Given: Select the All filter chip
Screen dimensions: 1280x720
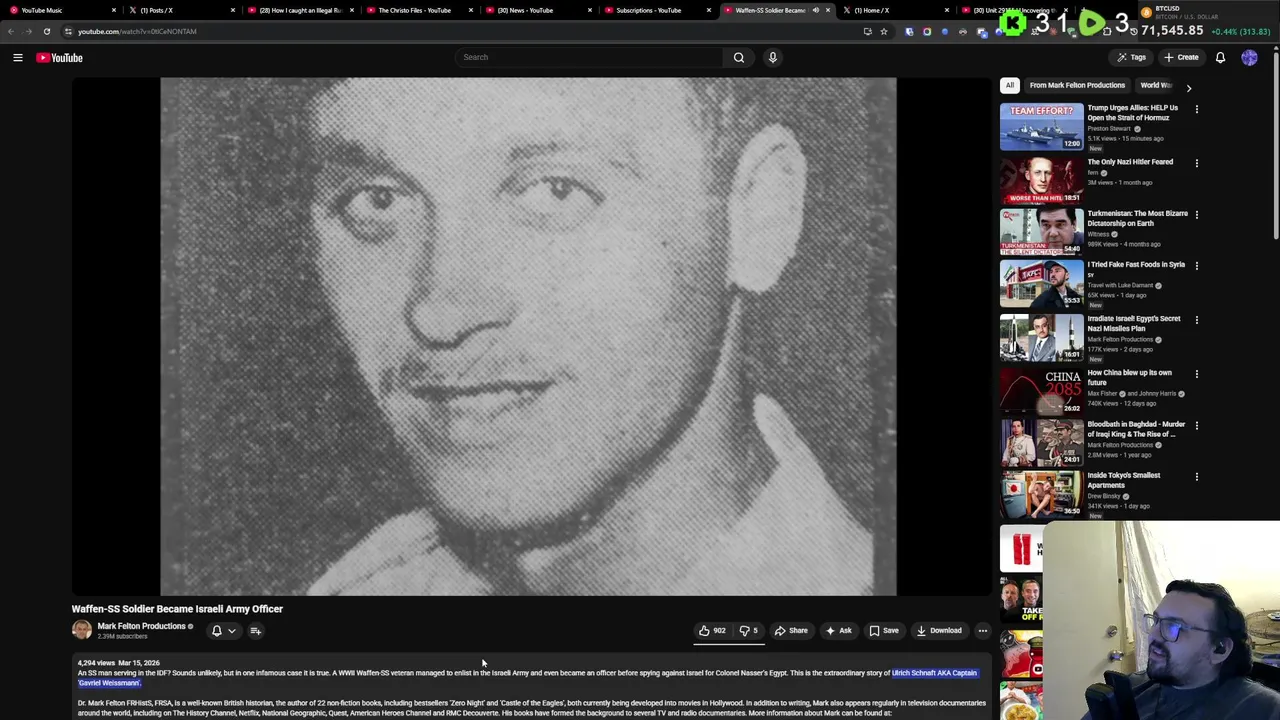Looking at the screenshot, I should 1010,86.
